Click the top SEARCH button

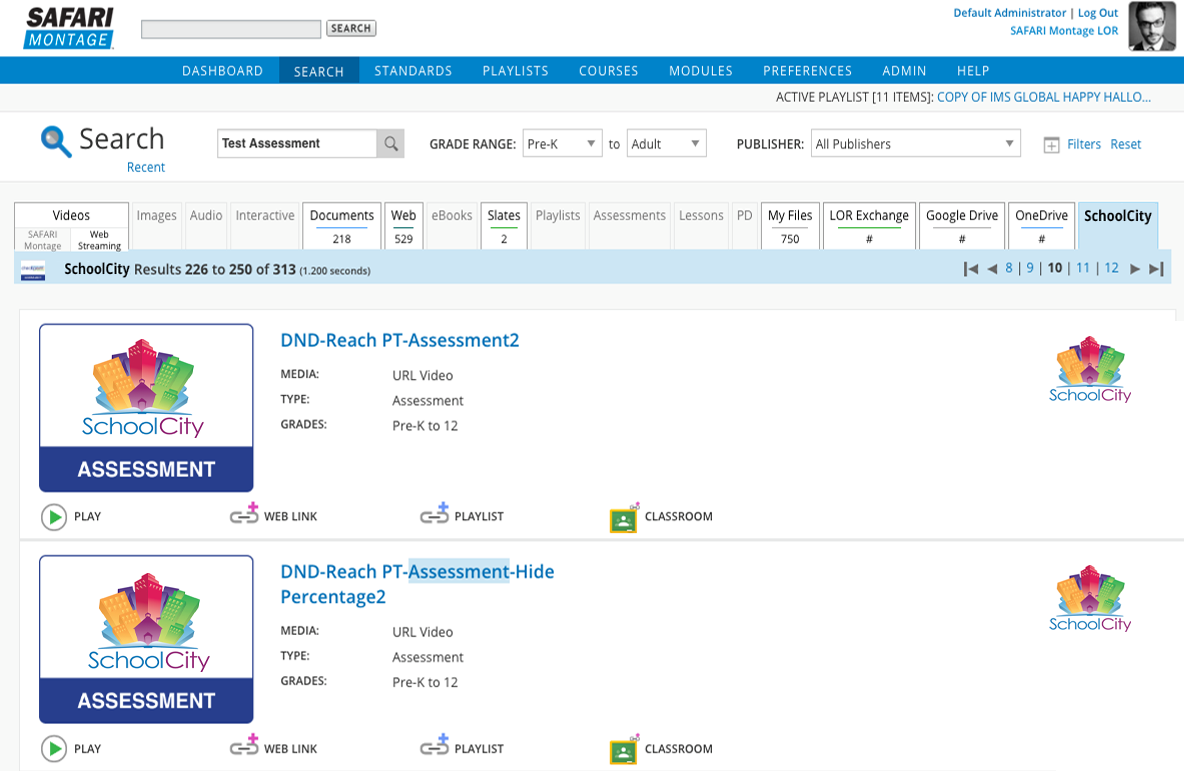(x=351, y=29)
